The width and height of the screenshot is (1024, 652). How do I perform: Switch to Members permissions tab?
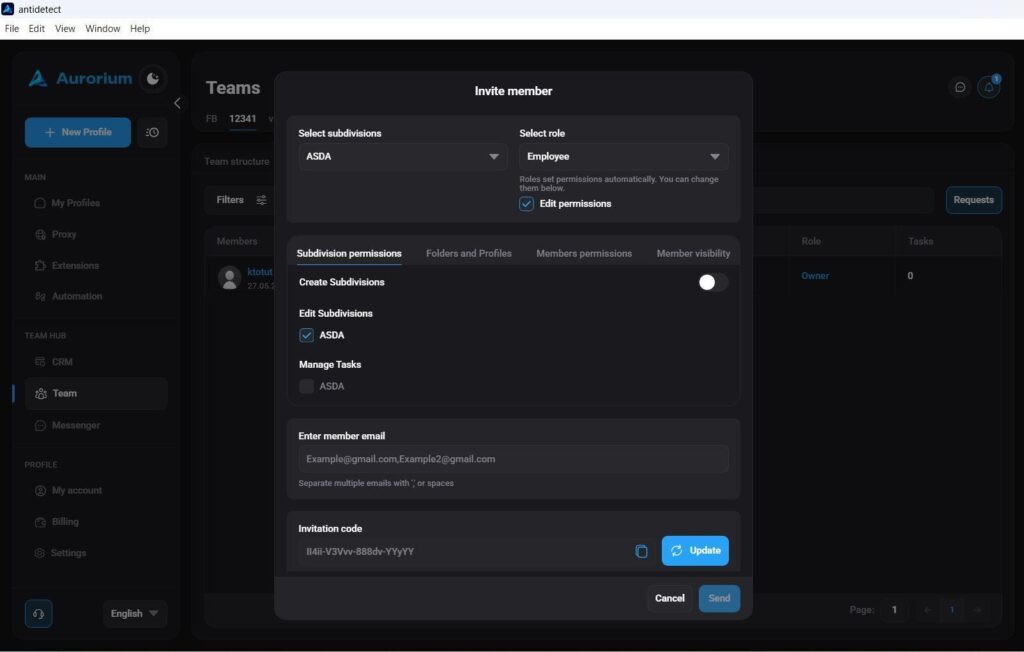point(584,253)
